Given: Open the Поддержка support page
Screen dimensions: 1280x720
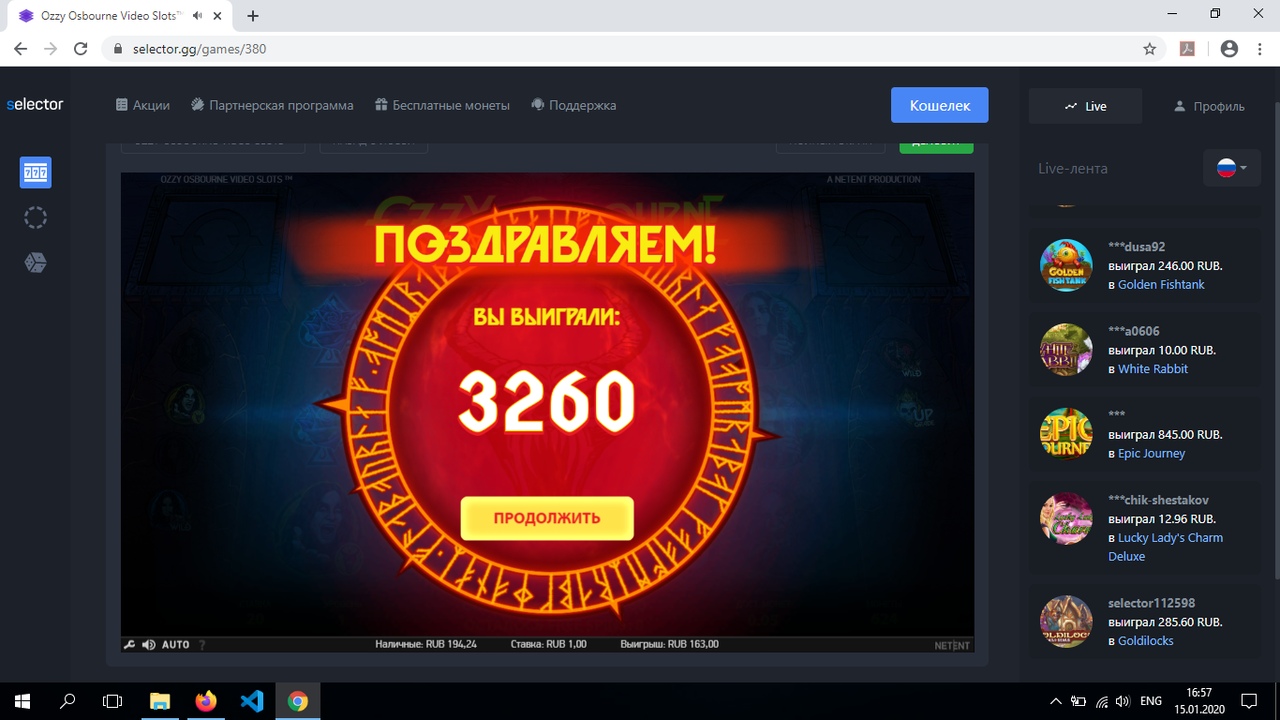Looking at the screenshot, I should click(573, 105).
